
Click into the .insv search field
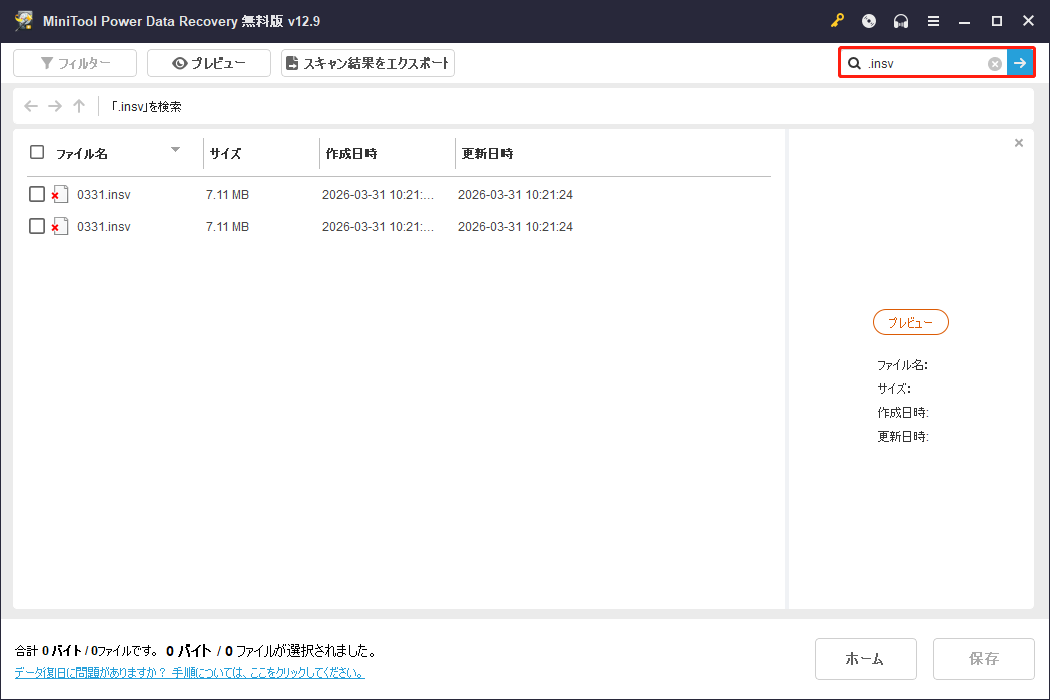(x=925, y=64)
